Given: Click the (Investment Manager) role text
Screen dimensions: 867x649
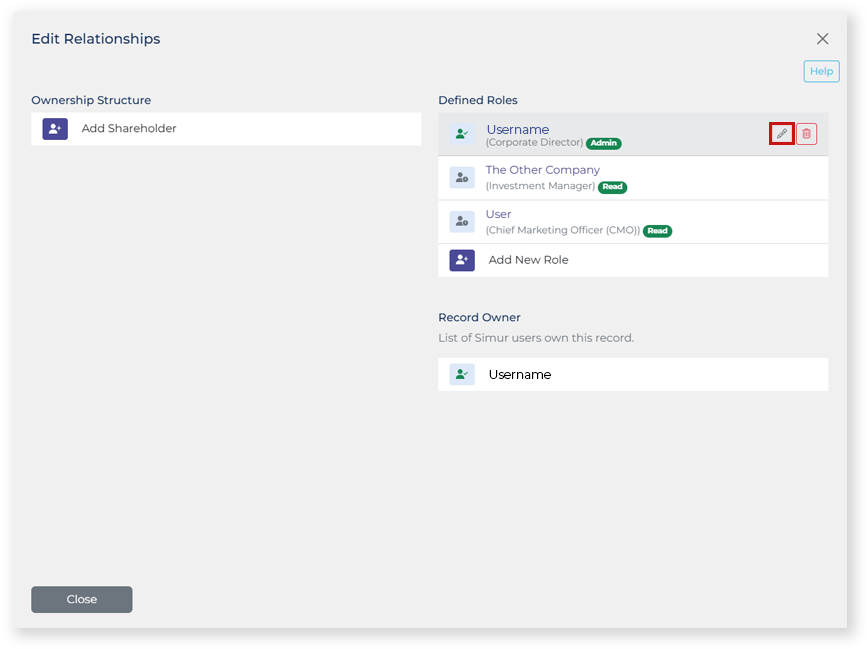Looking at the screenshot, I should click(540, 186).
